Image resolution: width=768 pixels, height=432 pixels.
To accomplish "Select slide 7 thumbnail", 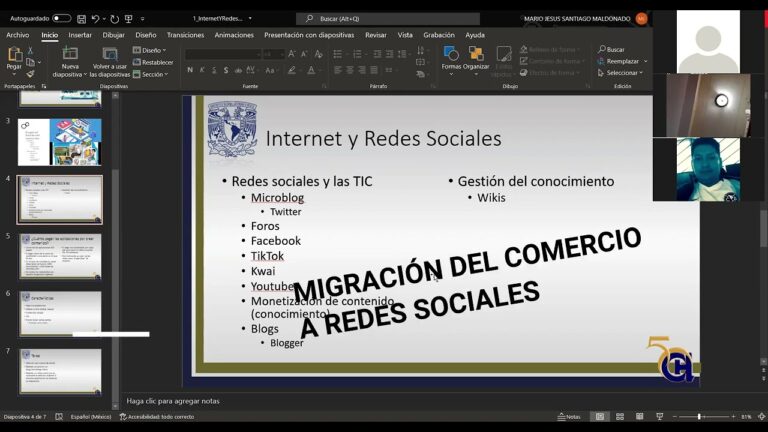I will click(x=60, y=371).
